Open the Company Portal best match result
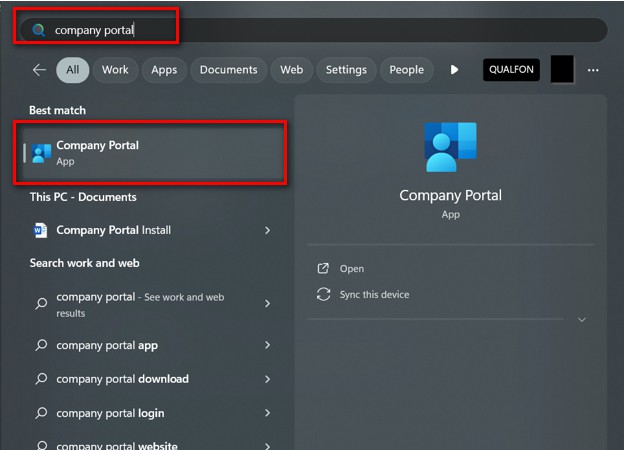The image size is (624, 450). tap(153, 153)
